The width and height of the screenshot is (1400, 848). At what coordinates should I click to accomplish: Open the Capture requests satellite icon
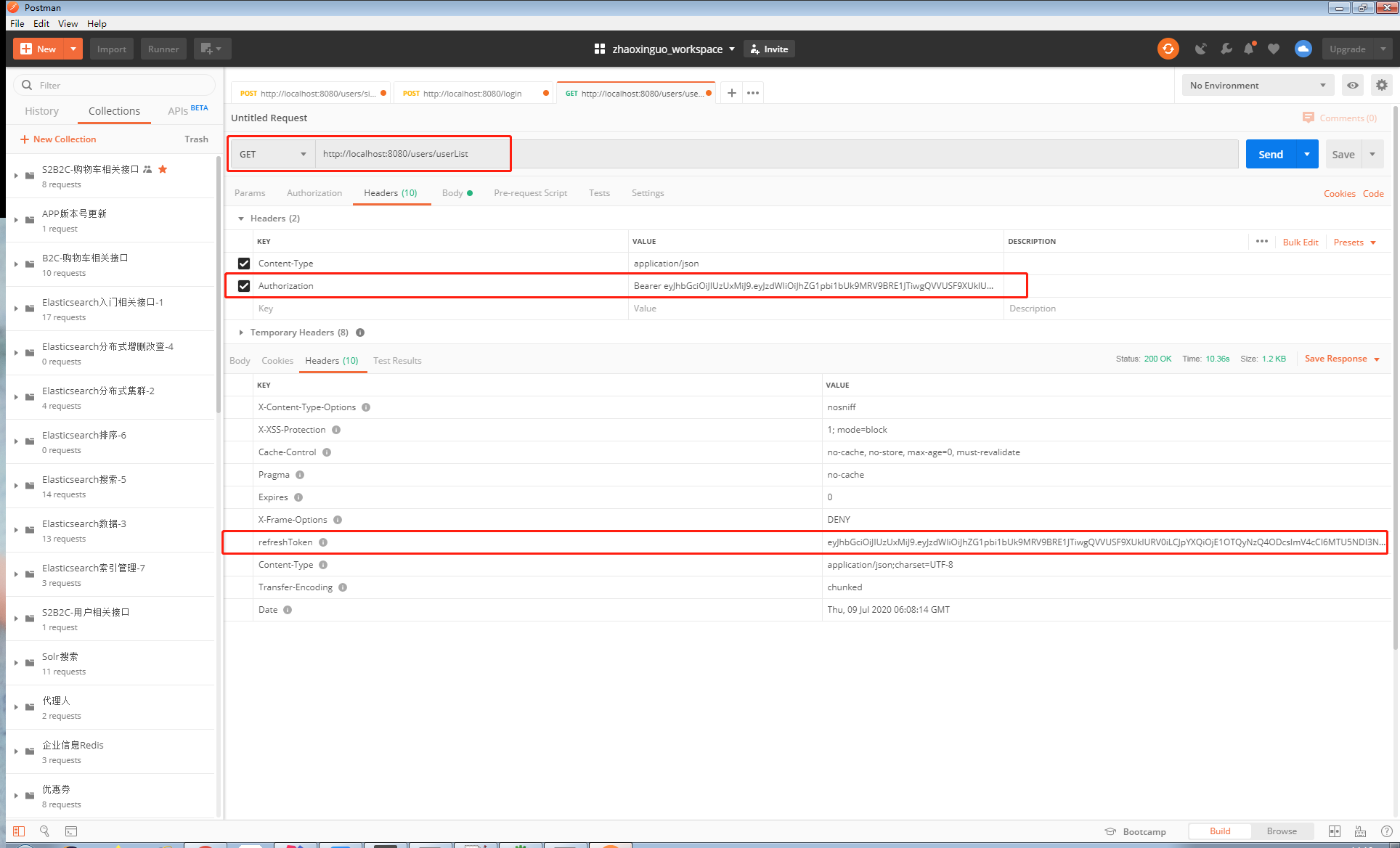(x=1201, y=49)
